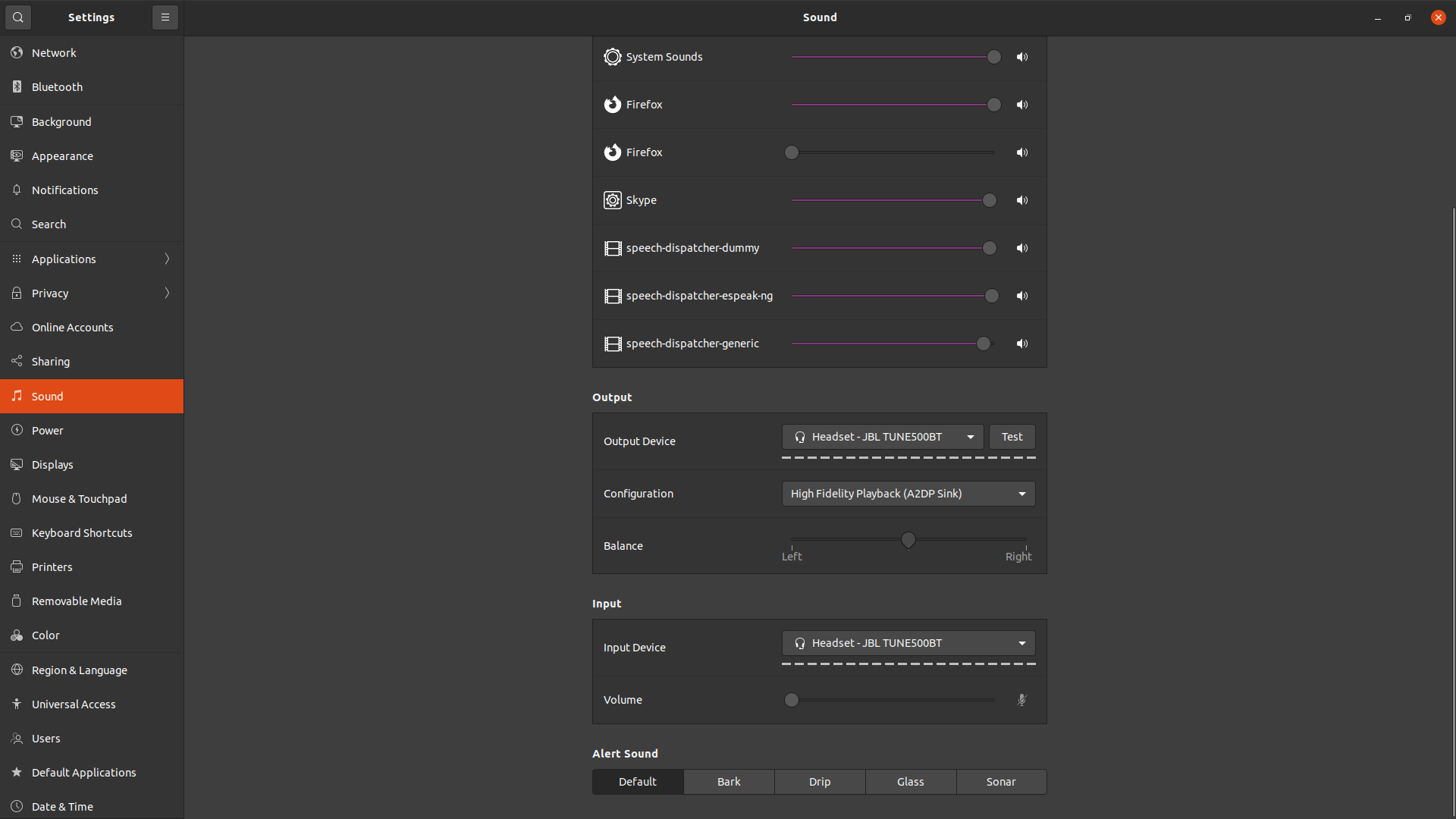The image size is (1456, 819).
Task: Mute the System Sounds speaker icon
Action: click(x=1022, y=57)
